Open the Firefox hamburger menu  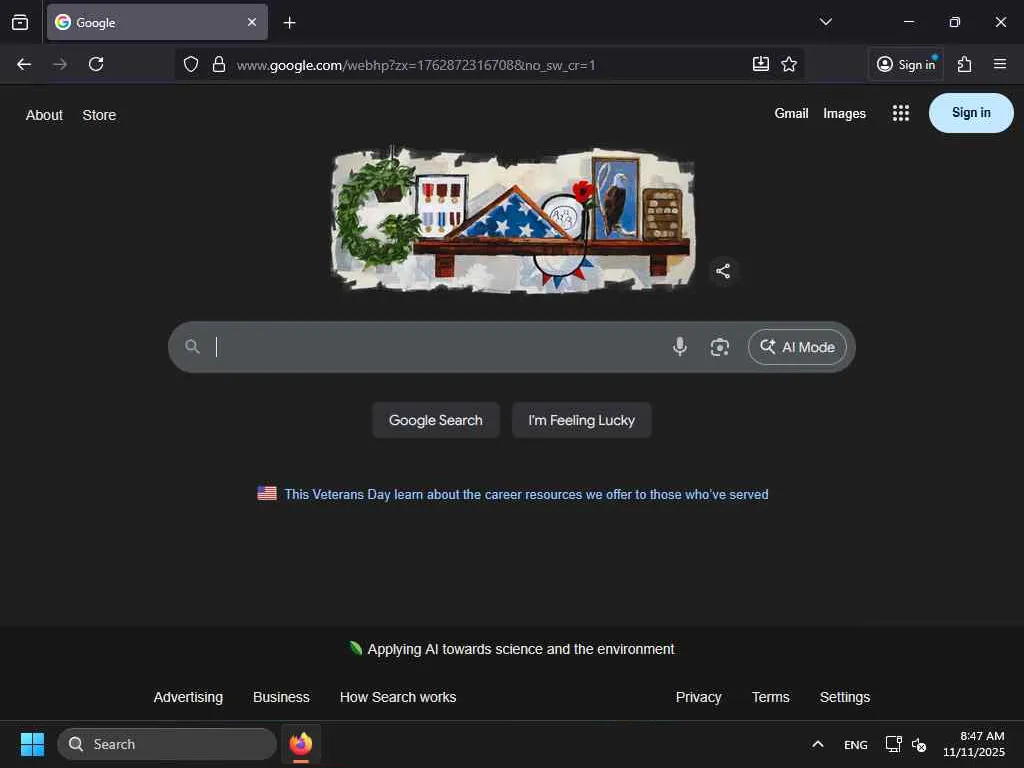(1000, 64)
